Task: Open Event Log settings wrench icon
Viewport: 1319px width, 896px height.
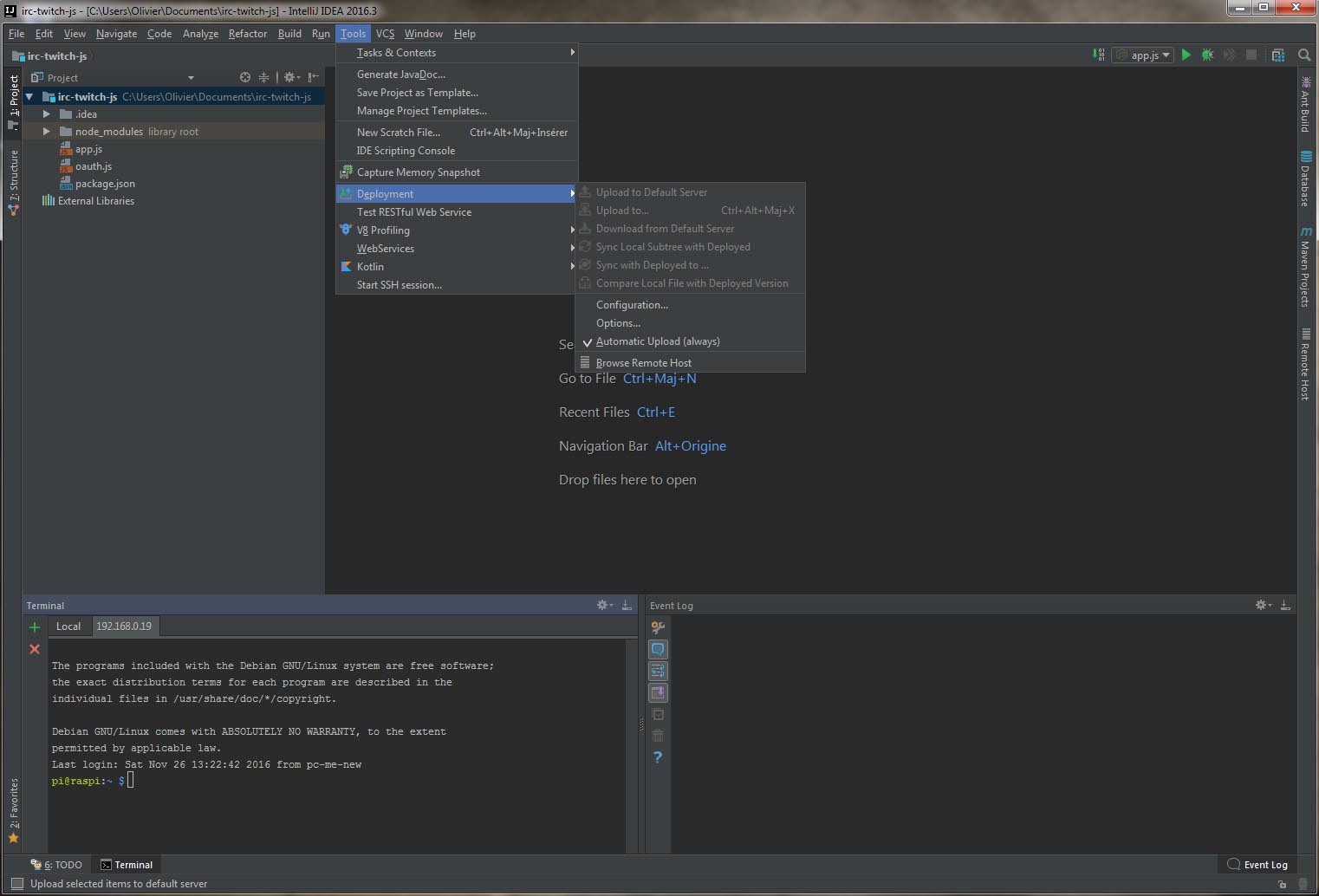Action: (x=658, y=627)
